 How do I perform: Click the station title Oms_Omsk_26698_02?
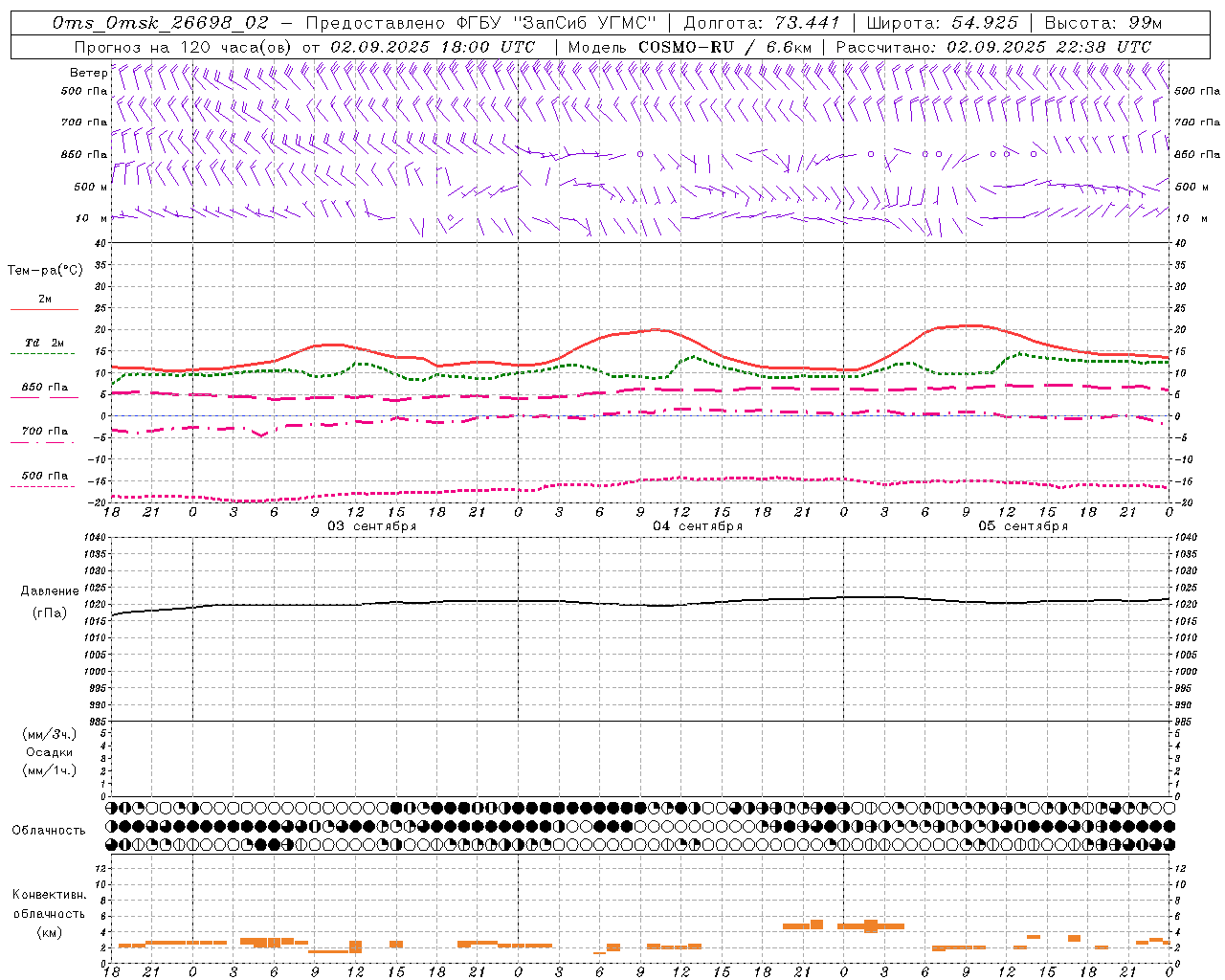pyautogui.click(x=160, y=23)
